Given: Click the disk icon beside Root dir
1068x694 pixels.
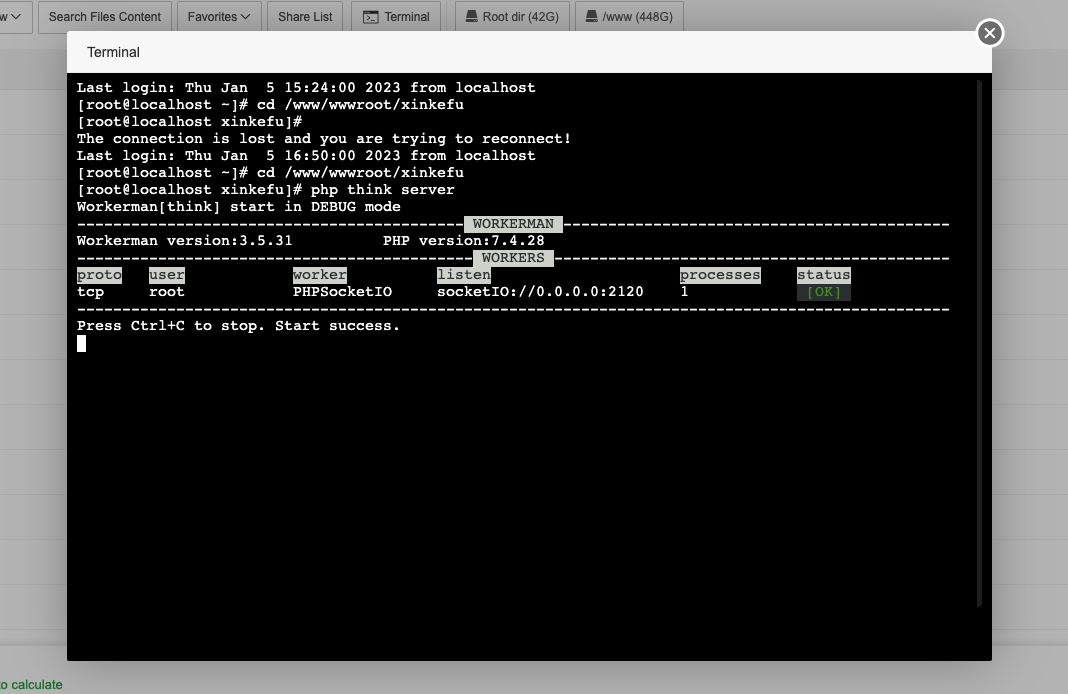Looking at the screenshot, I should tap(471, 16).
